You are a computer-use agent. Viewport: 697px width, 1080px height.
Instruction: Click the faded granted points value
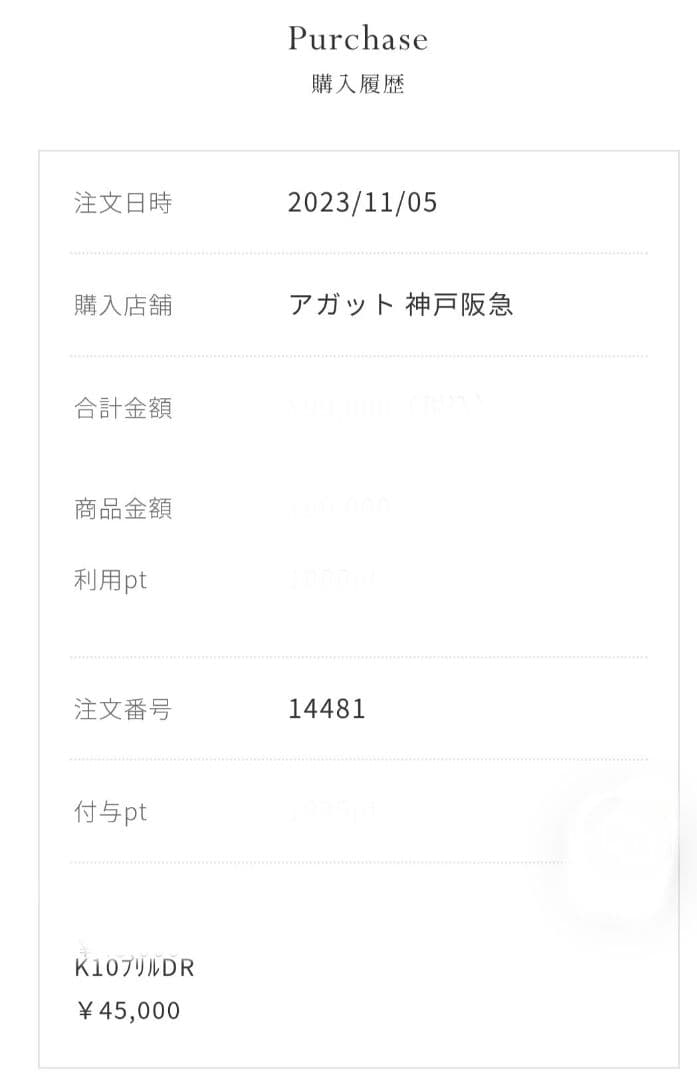point(332,812)
